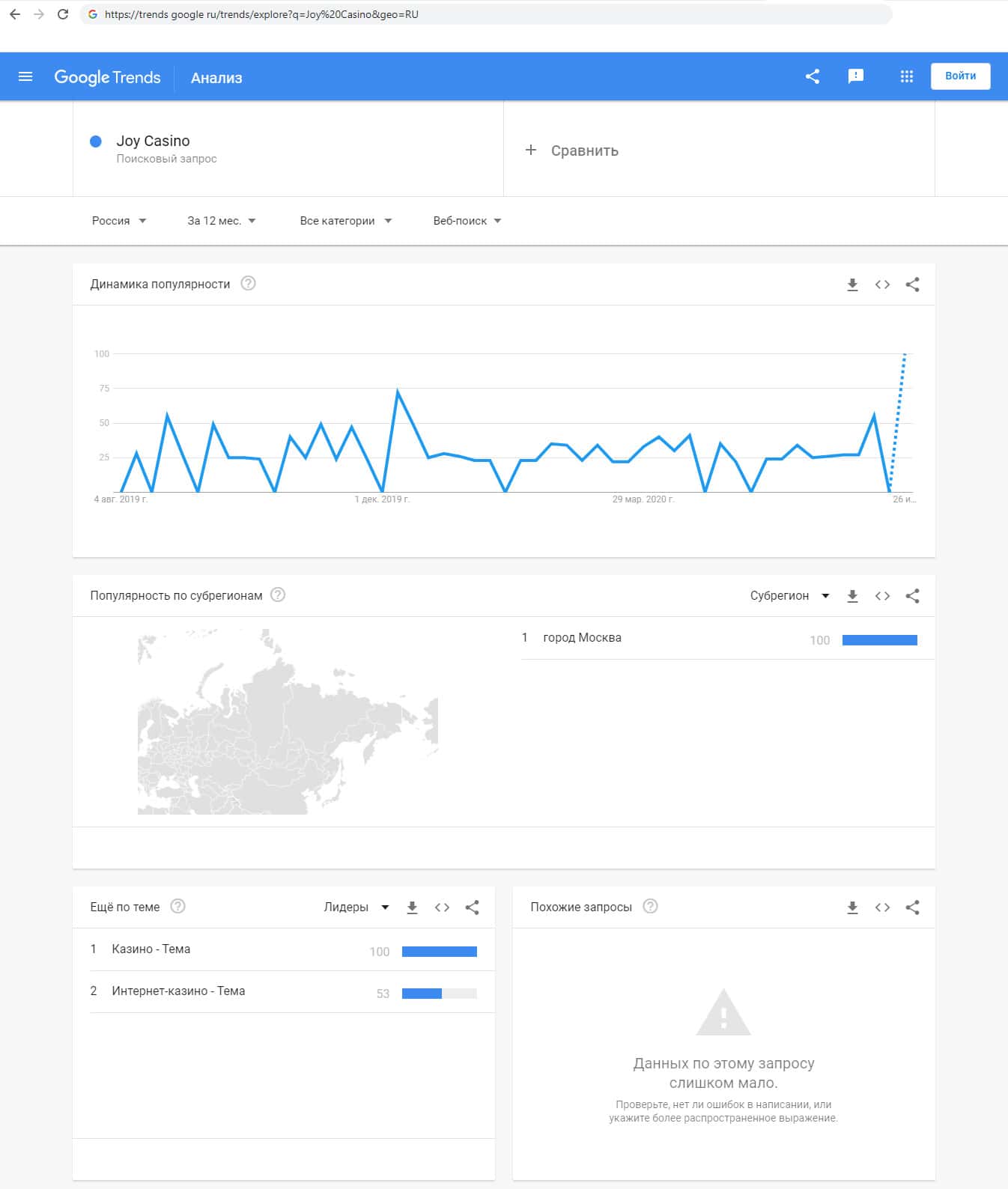Add a comparison term with Сравнить
1008x1189 pixels.
tap(573, 150)
